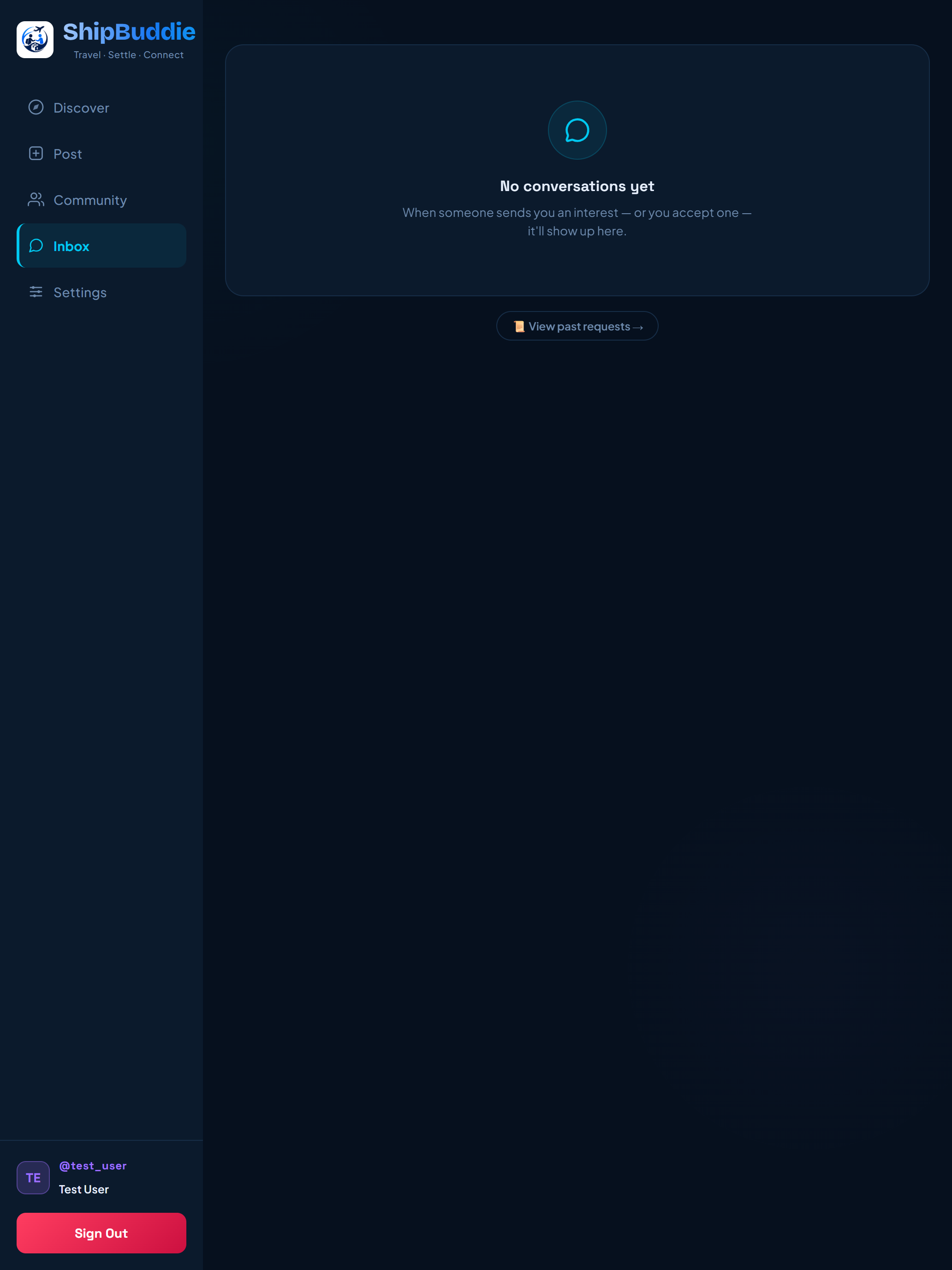Select the Inbox menu label

(x=71, y=246)
